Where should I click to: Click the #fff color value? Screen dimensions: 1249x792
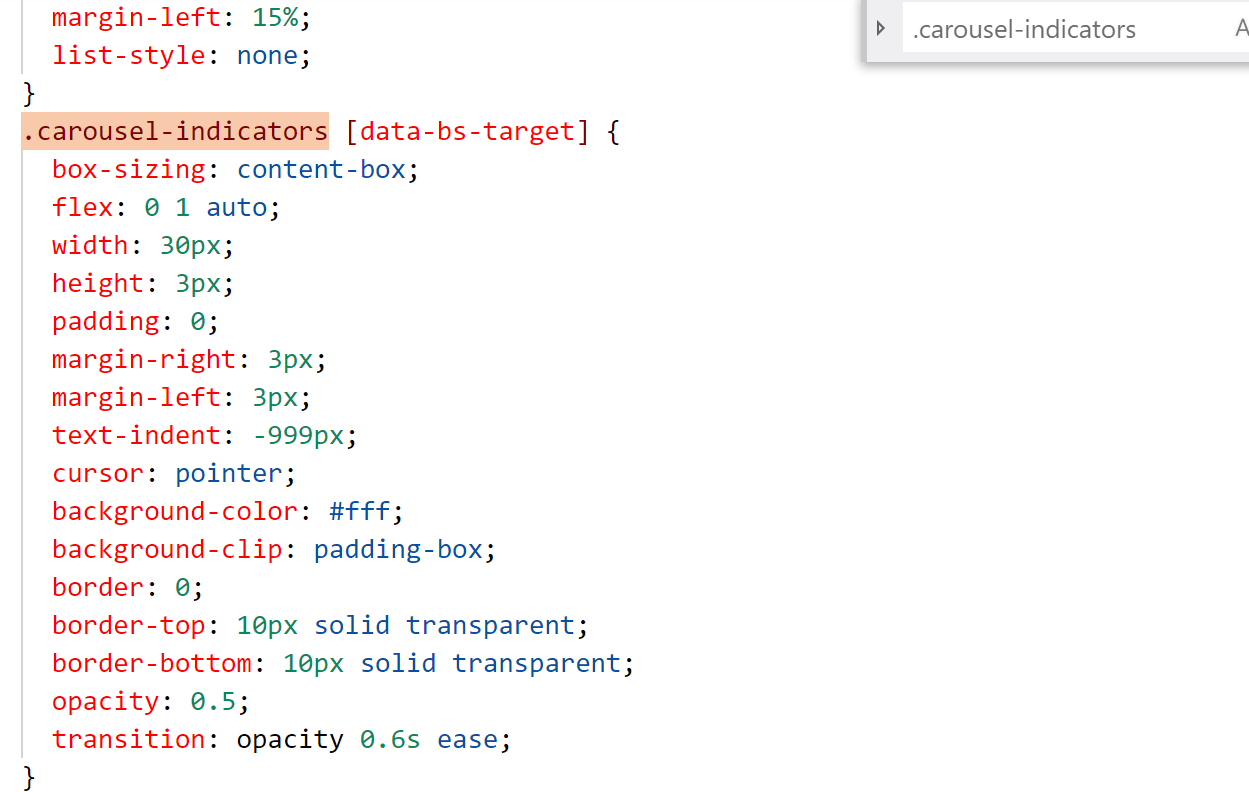pos(359,511)
